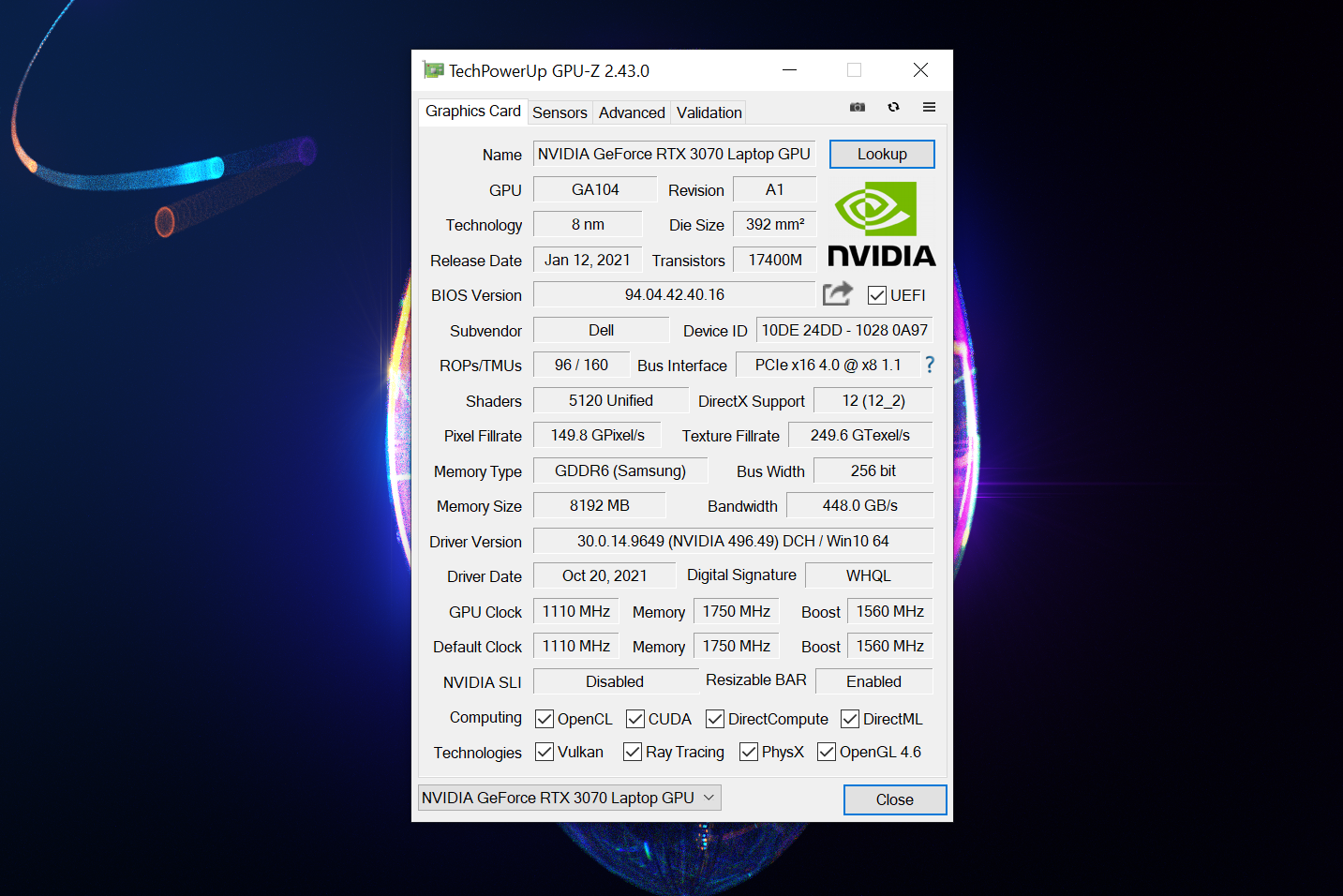Image resolution: width=1343 pixels, height=896 pixels.
Task: Click the refresh icon in GPU-Z toolbar
Action: tap(893, 107)
